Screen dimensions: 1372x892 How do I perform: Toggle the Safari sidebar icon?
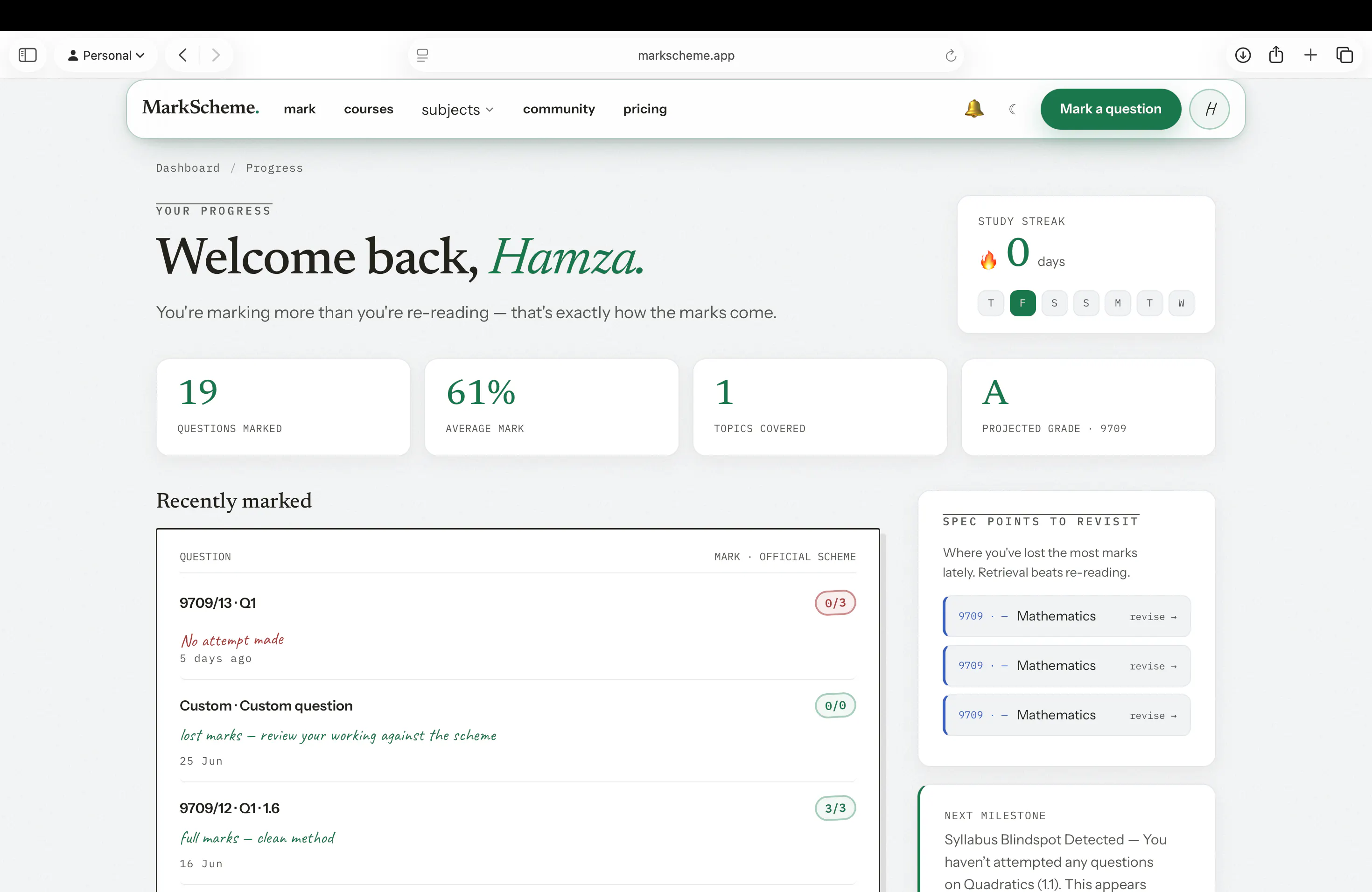point(28,56)
